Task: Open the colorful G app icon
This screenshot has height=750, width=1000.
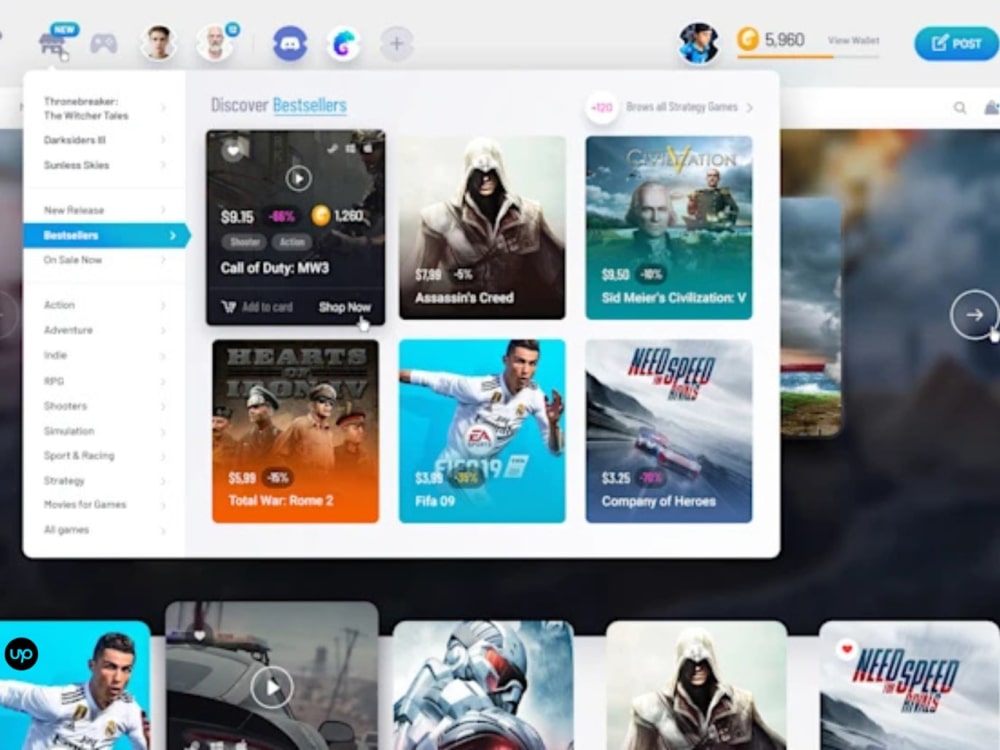Action: click(x=343, y=43)
